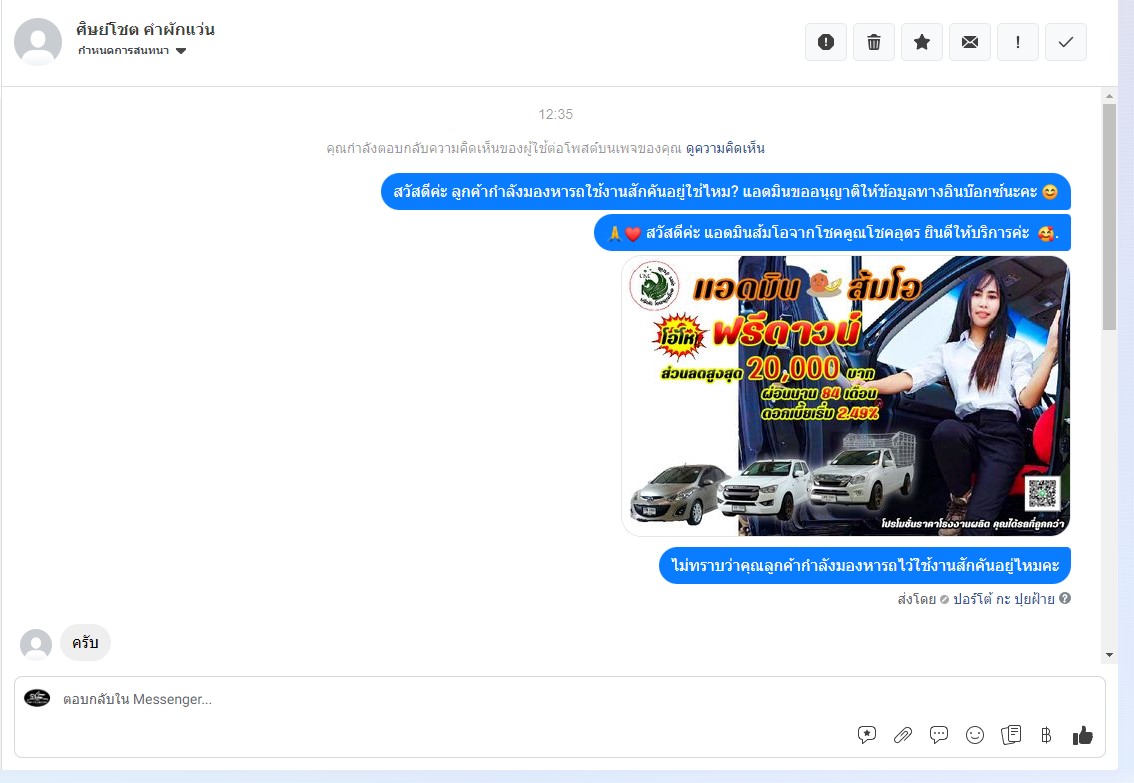Open the admin Som-O promotional image

[845, 395]
